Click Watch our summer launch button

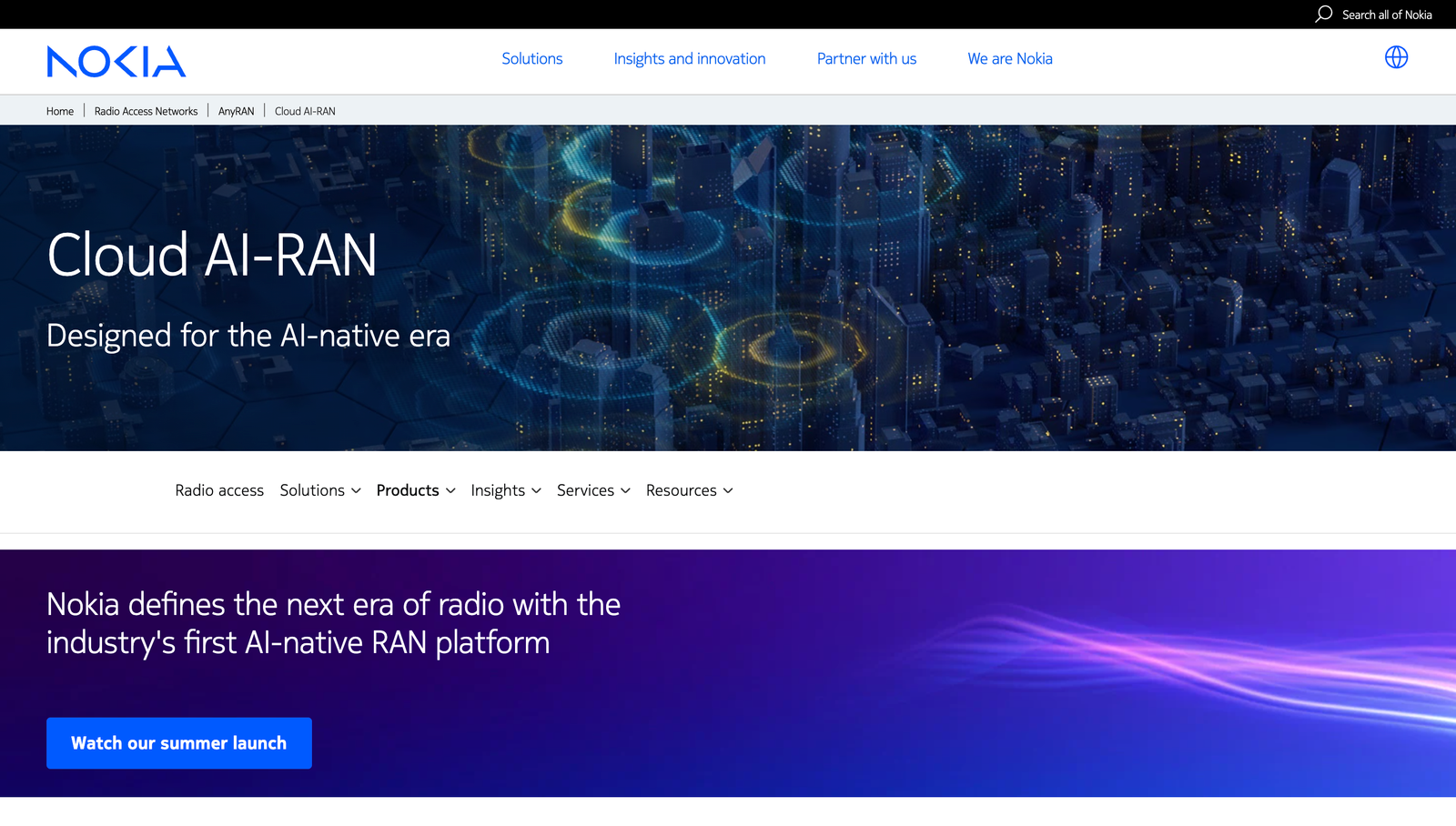coord(179,743)
